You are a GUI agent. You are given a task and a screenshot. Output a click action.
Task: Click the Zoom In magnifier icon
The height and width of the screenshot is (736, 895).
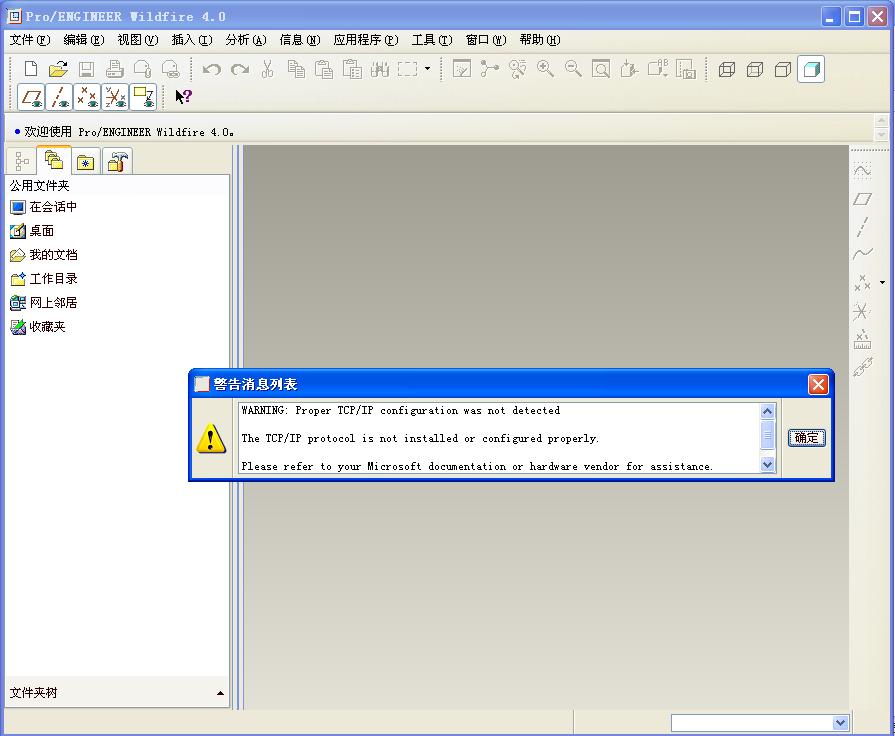(546, 69)
